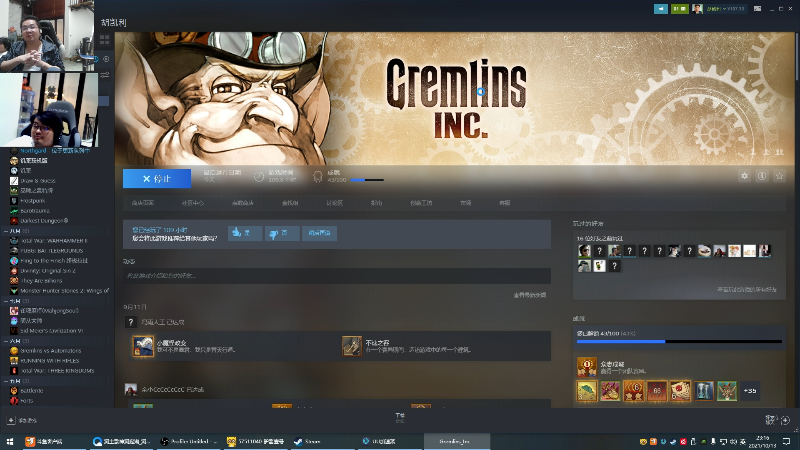This screenshot has height=450, width=800.
Task: Collapse the 五月 library group
Action: pyautogui.click(x=6, y=381)
